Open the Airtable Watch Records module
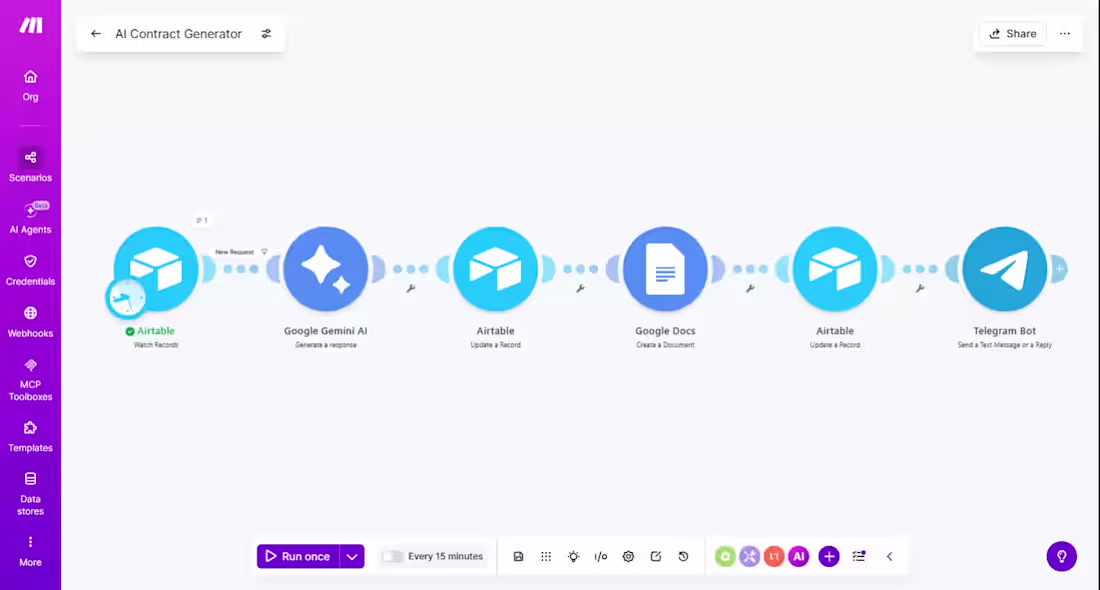The width and height of the screenshot is (1100, 590). coord(156,269)
